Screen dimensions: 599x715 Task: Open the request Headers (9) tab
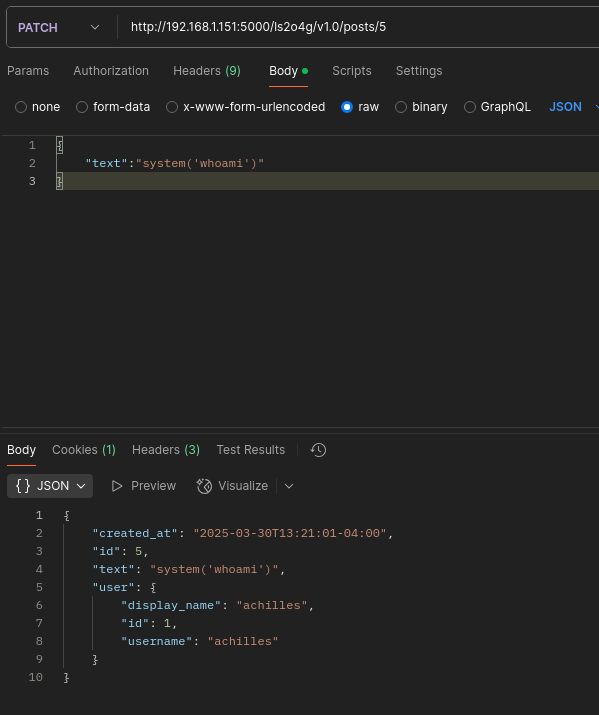tap(207, 71)
